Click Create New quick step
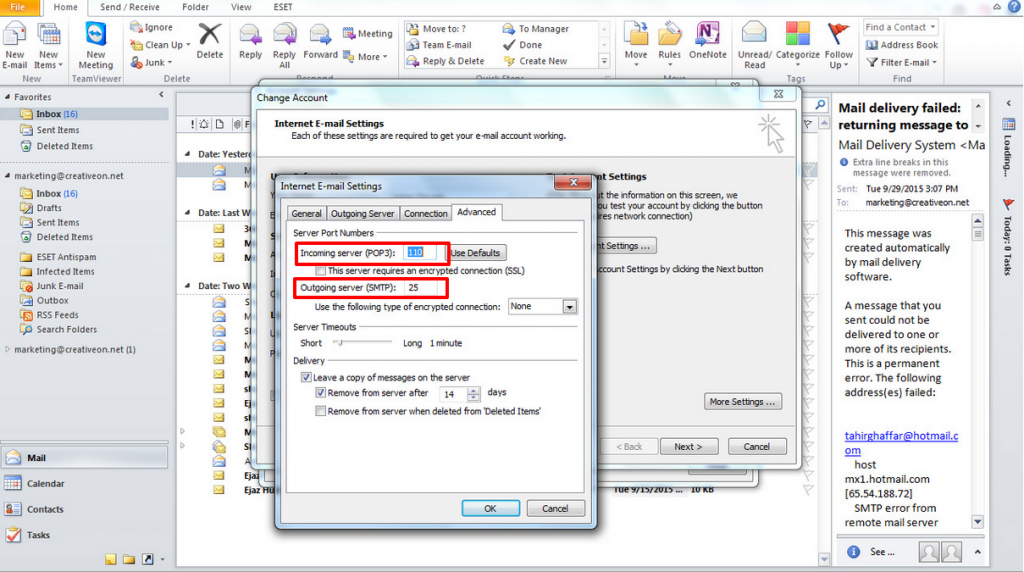Viewport: 1024px width, 572px height. [536, 61]
